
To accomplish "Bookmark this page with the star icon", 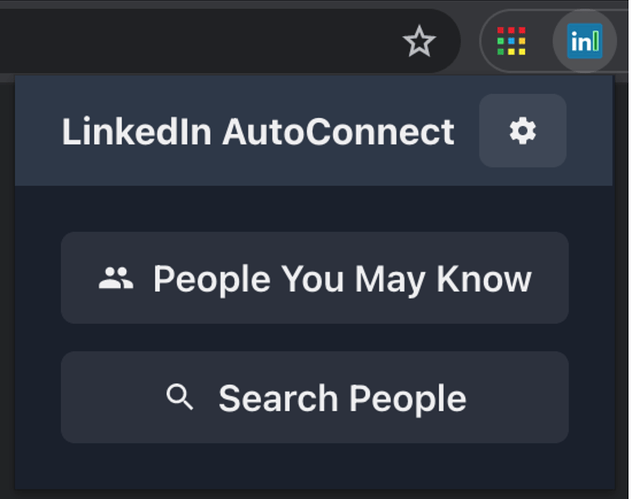I will (419, 41).
